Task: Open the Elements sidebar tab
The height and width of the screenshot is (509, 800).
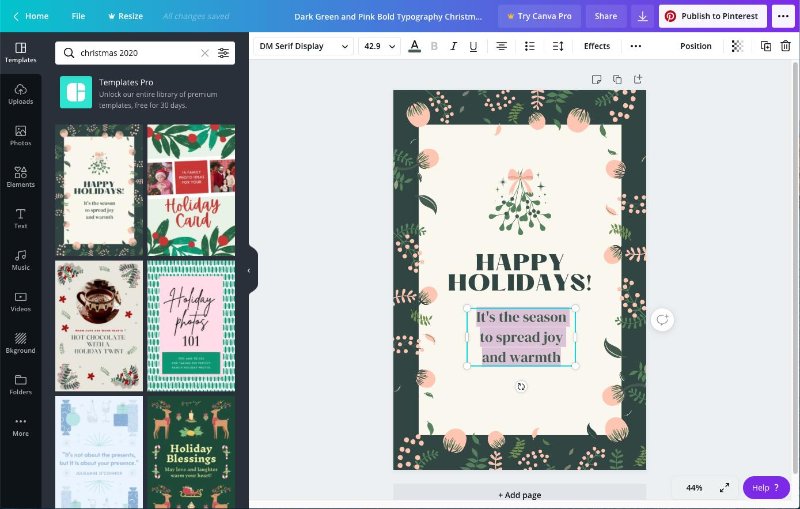Action: click(x=20, y=177)
